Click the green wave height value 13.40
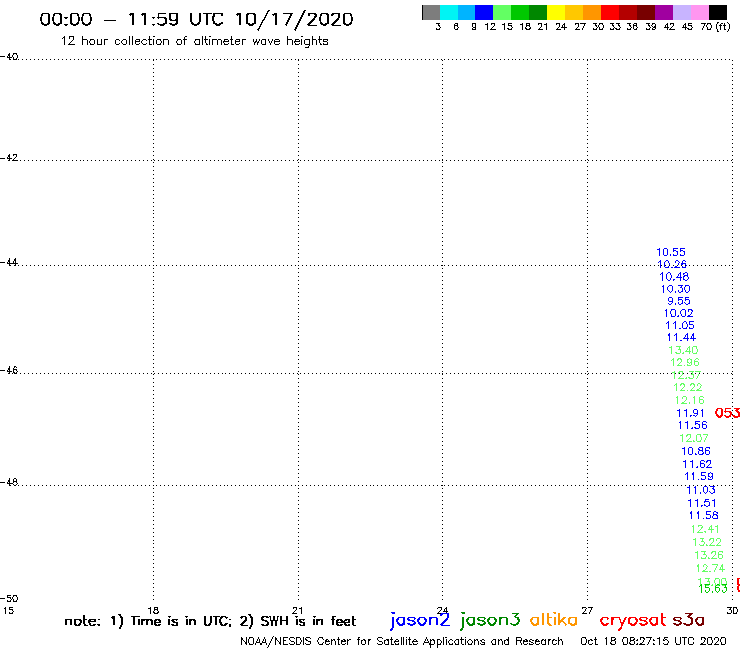 coord(683,350)
